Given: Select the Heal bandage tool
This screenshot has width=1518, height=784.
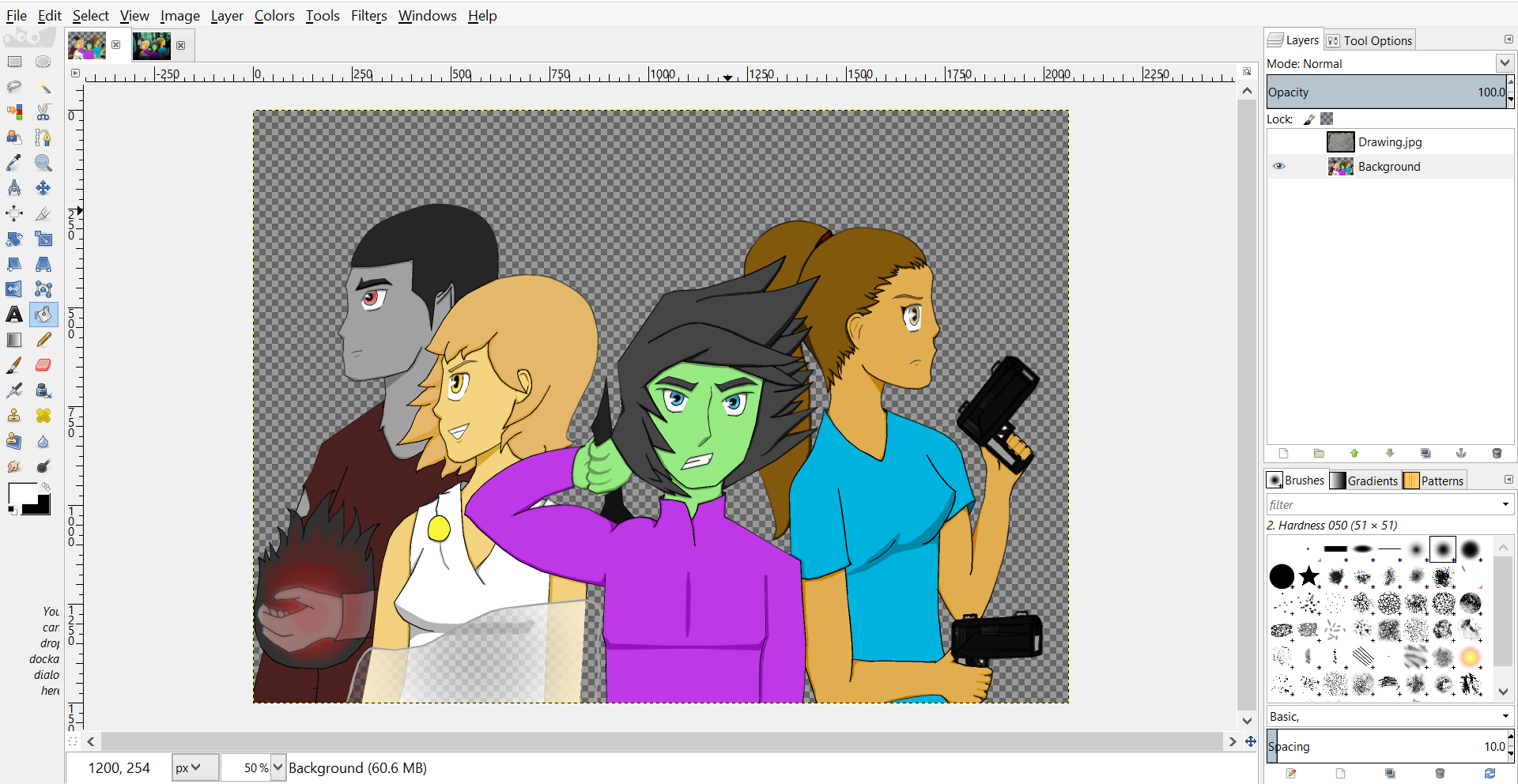Looking at the screenshot, I should tap(43, 416).
